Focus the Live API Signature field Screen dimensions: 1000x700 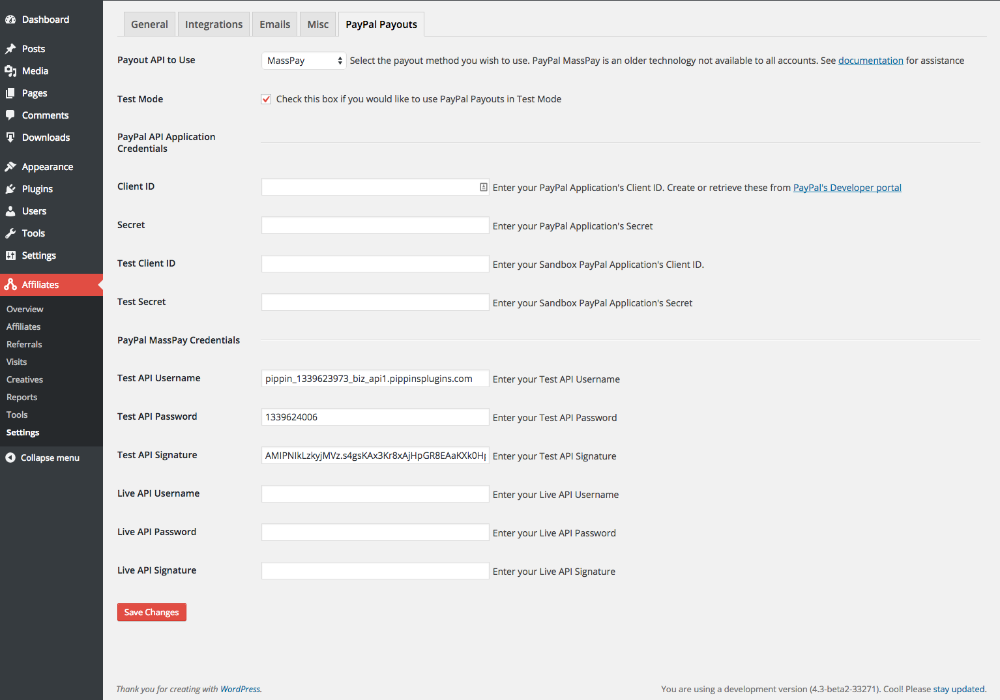[x=375, y=571]
